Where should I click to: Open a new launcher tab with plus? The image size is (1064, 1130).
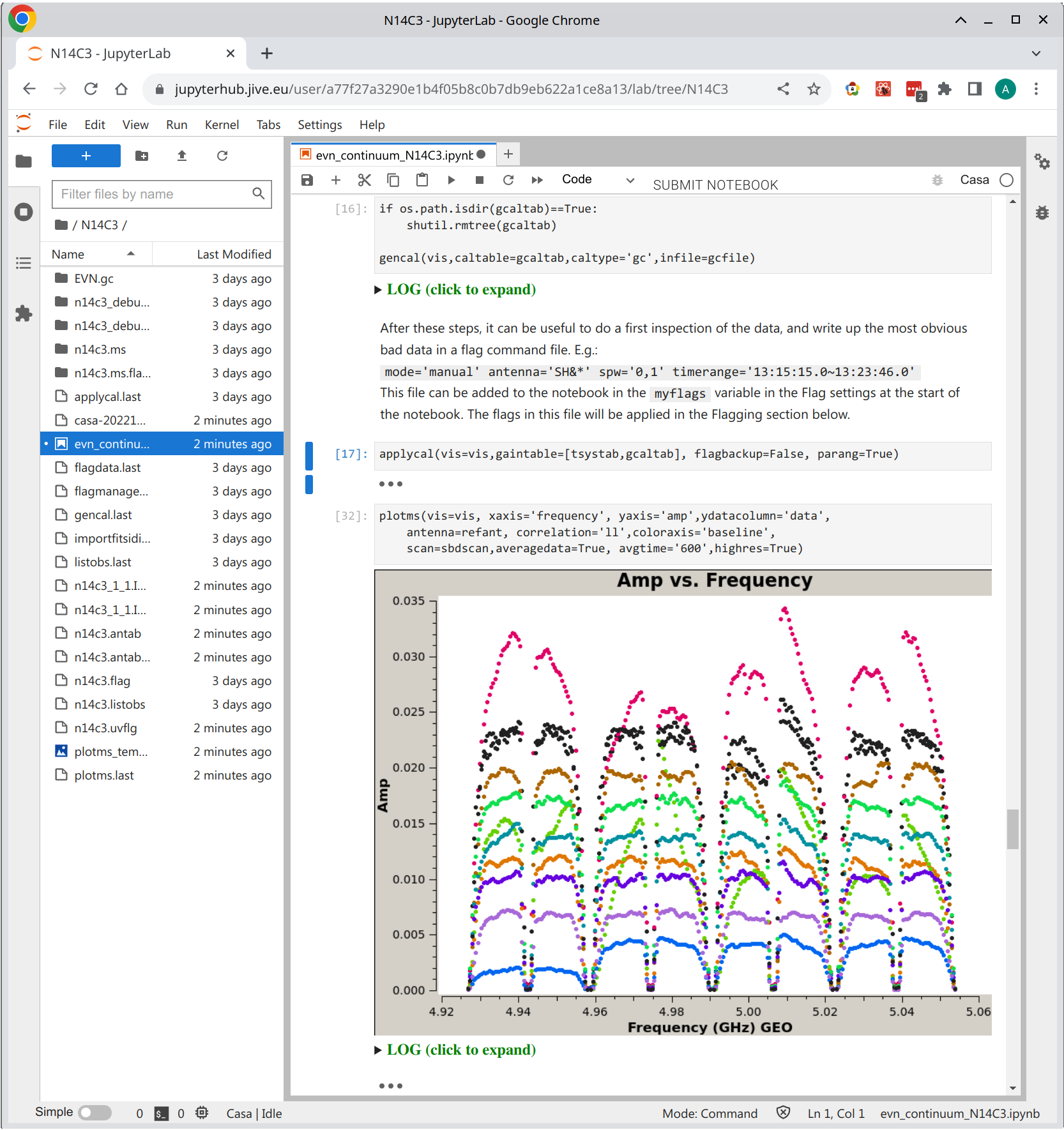(x=508, y=154)
